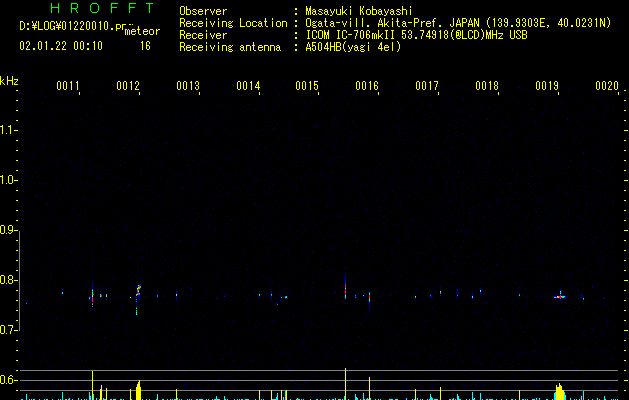Select the Ogata-vill. Akita-Pref. JAPAN location text
Viewport: 629px width, 400px height.
[x=458, y=23]
